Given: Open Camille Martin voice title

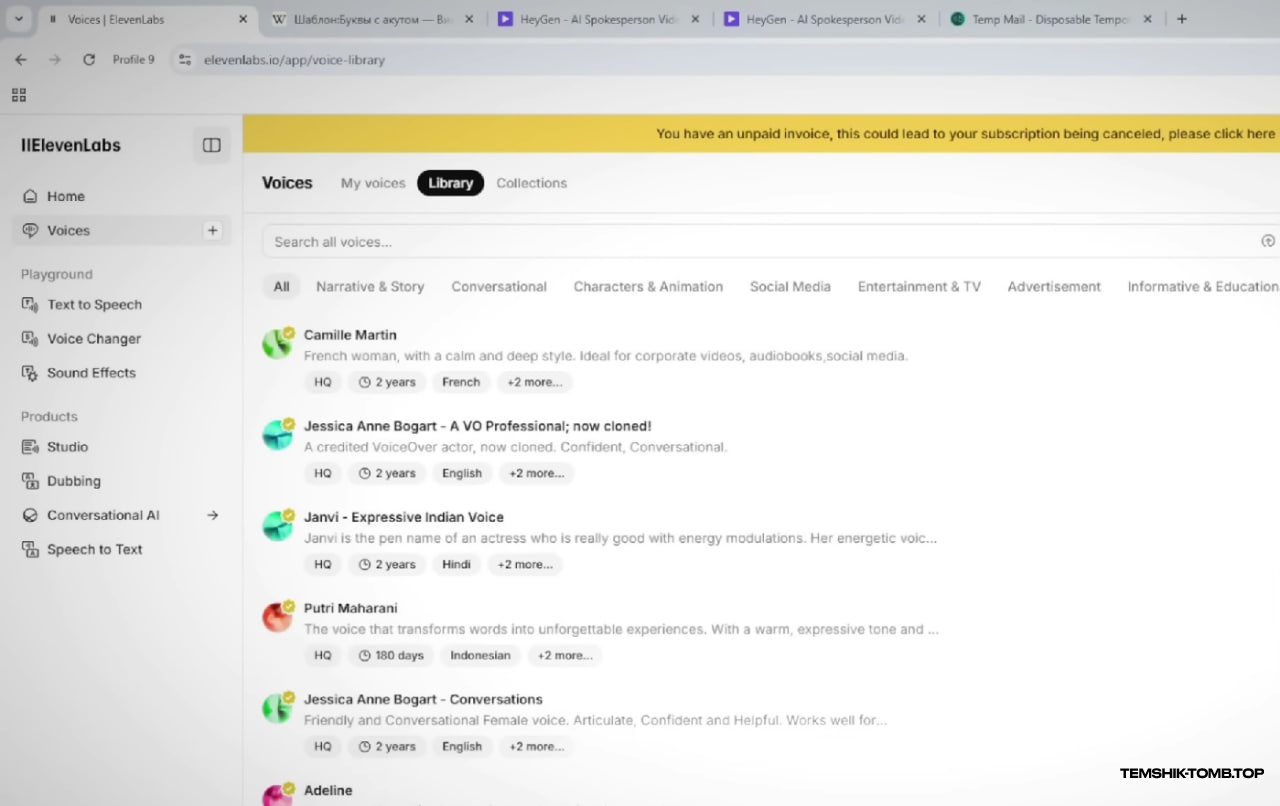Looking at the screenshot, I should pyautogui.click(x=350, y=334).
